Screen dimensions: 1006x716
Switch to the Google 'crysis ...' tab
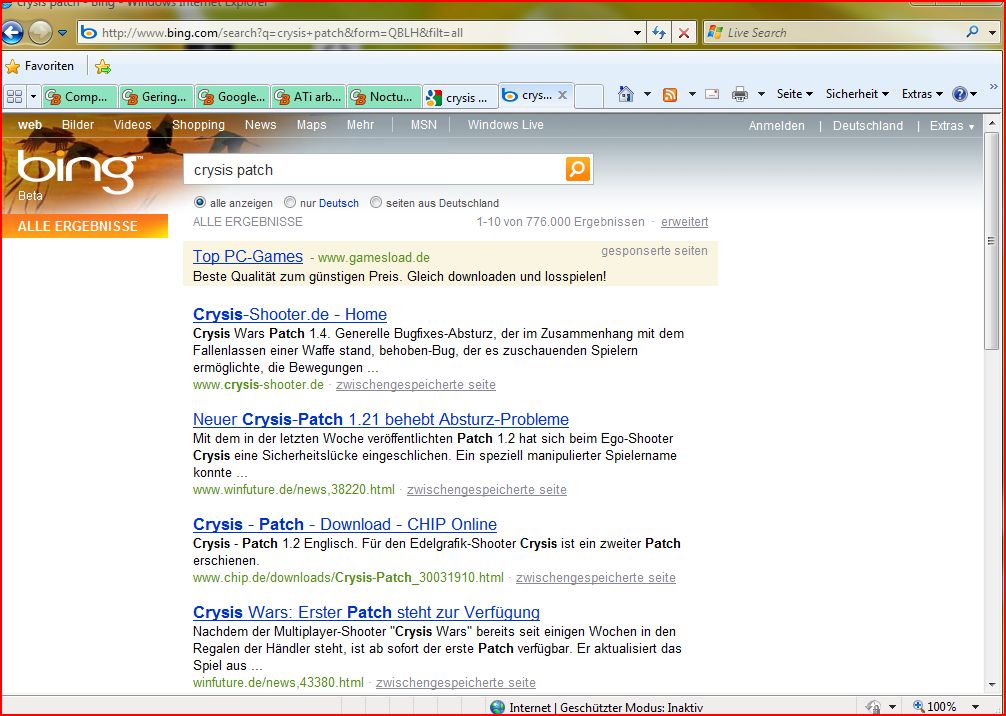click(x=461, y=97)
